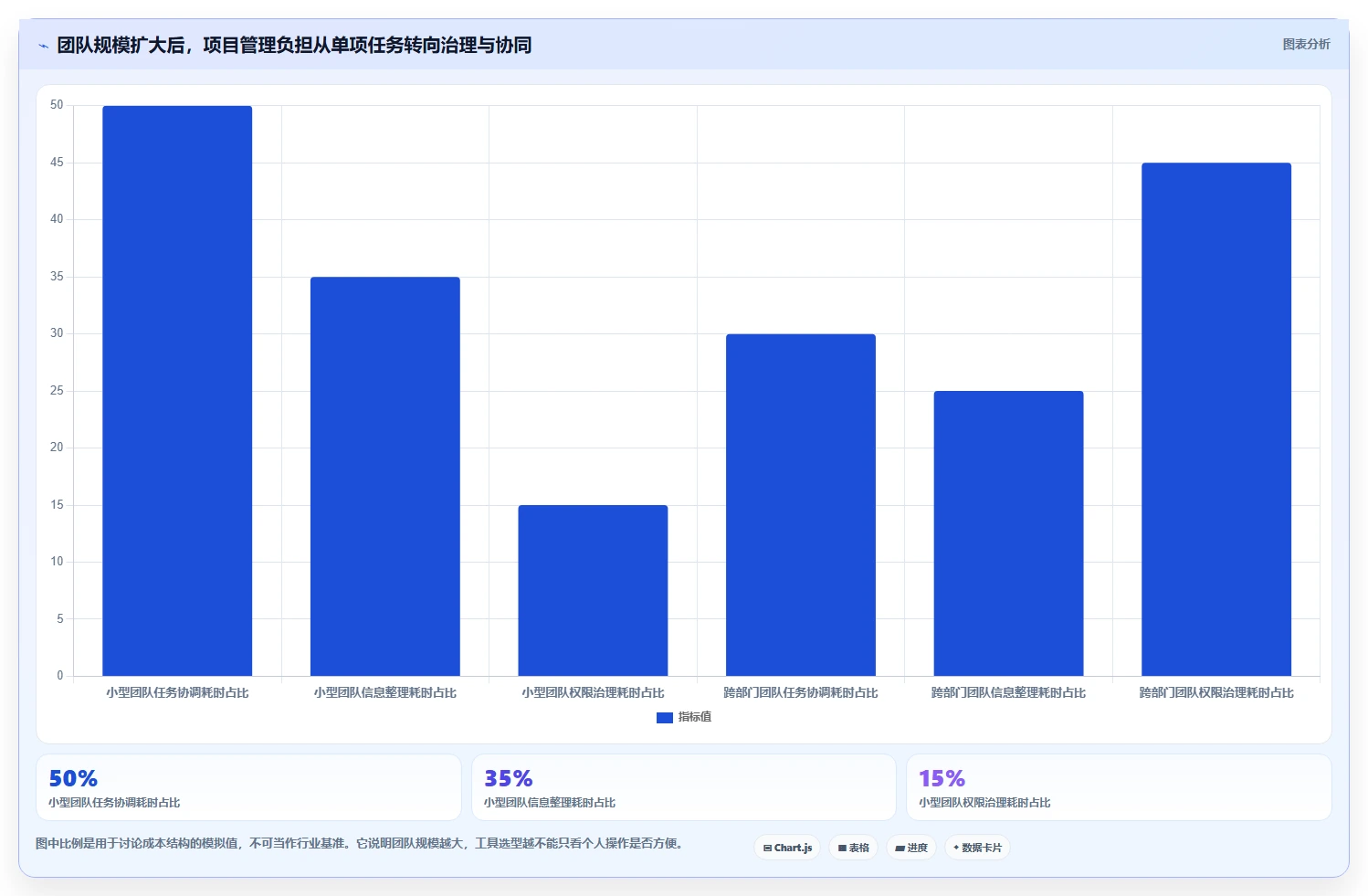Open the 图表分析 tag in the header
The image size is (1368, 896).
(x=1306, y=44)
